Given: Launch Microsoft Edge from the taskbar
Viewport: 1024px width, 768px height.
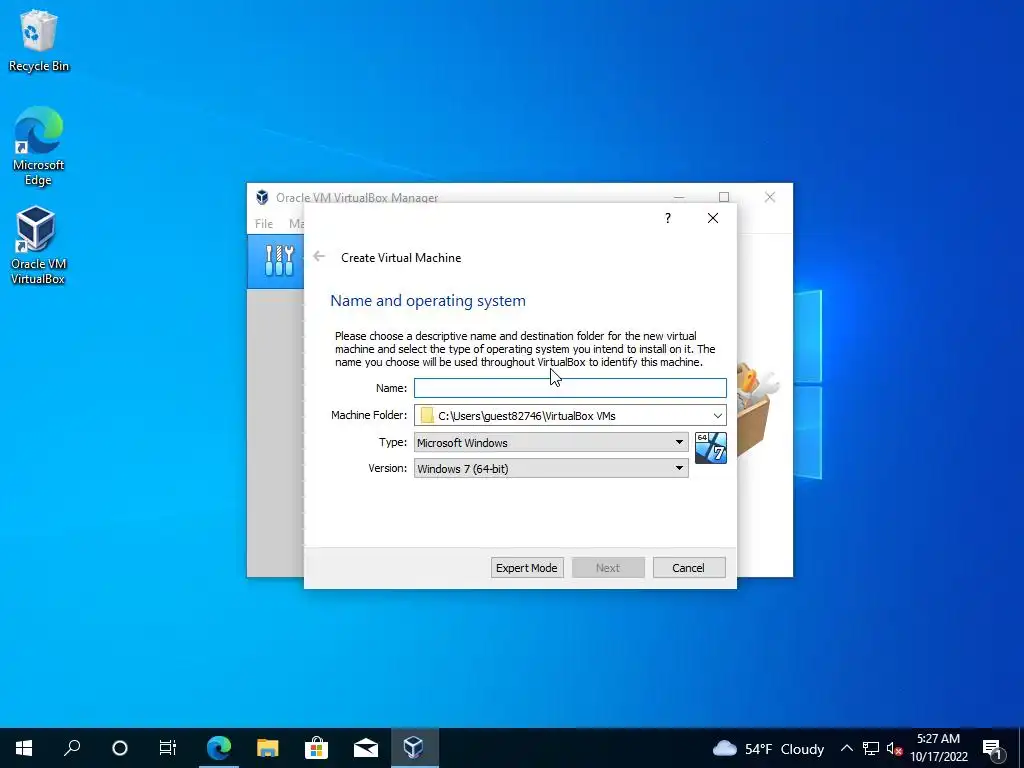Looking at the screenshot, I should point(219,748).
